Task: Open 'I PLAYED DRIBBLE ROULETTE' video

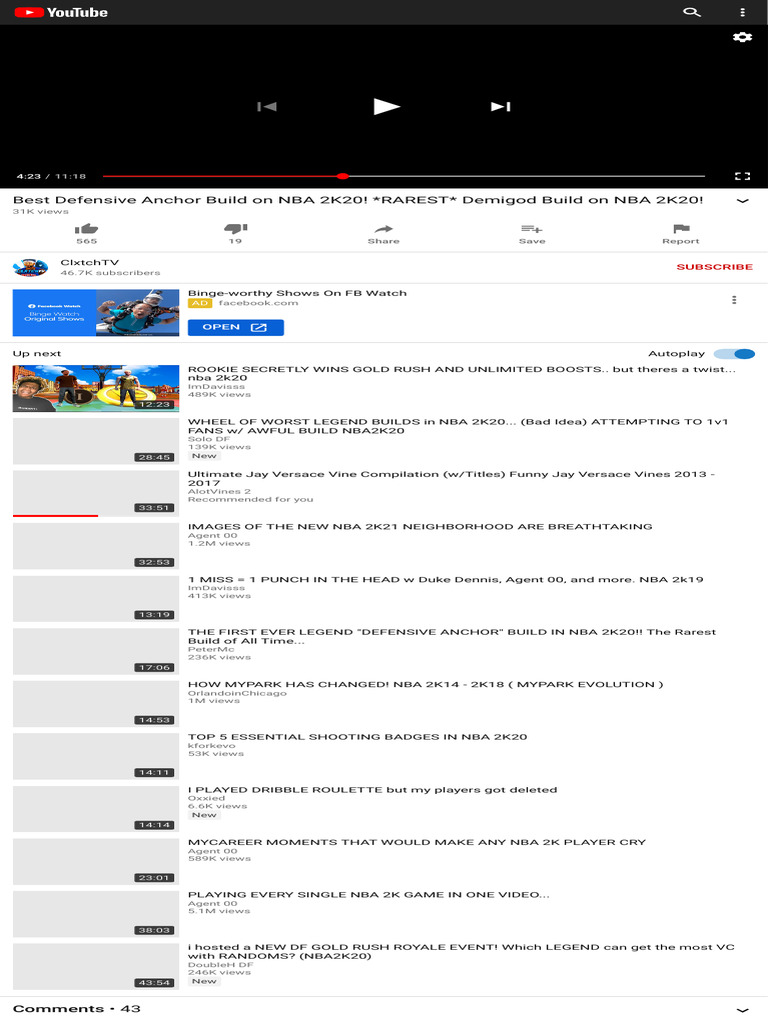Action: (x=372, y=790)
